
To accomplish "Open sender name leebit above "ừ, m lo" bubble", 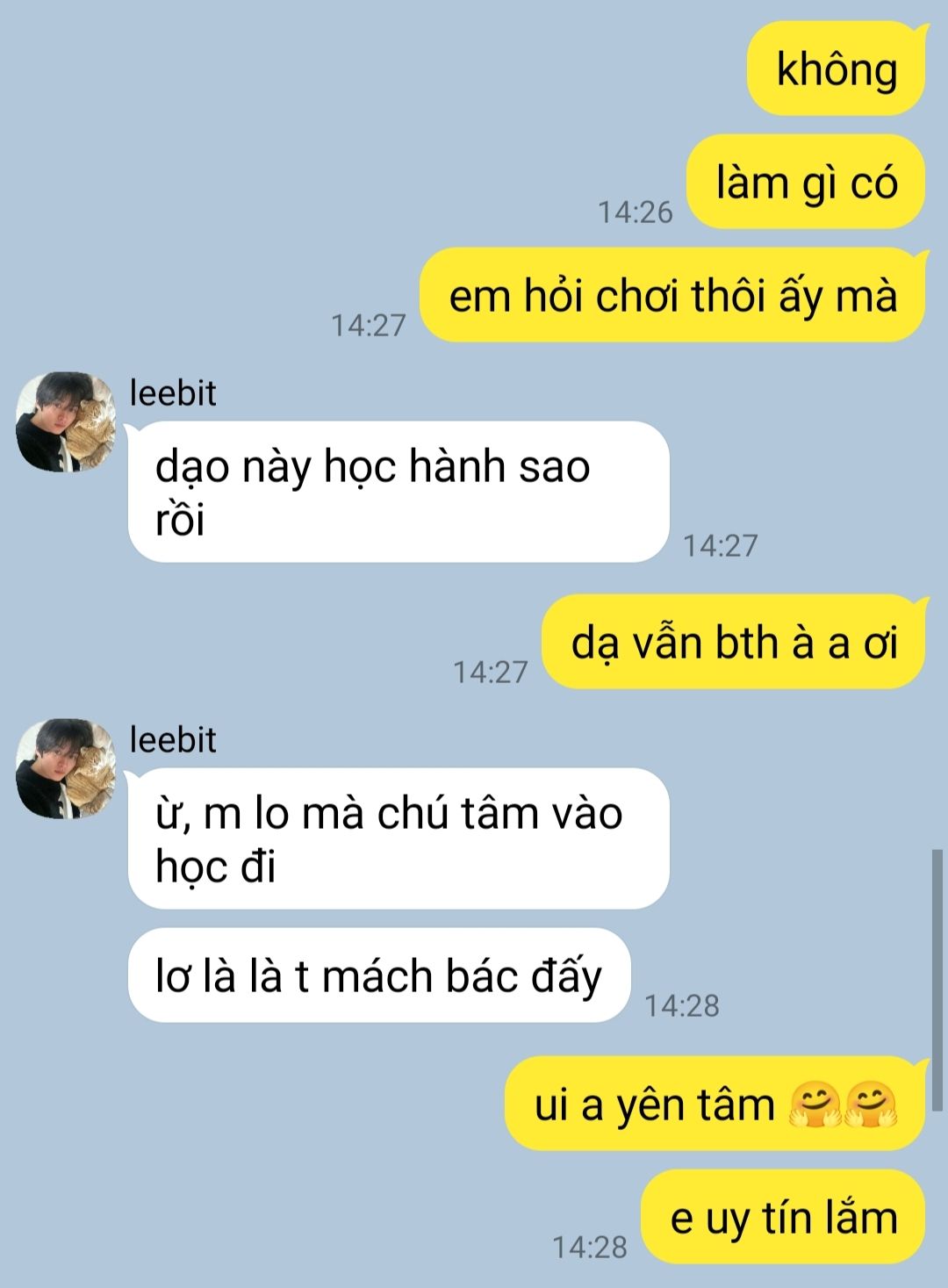I will pyautogui.click(x=172, y=739).
